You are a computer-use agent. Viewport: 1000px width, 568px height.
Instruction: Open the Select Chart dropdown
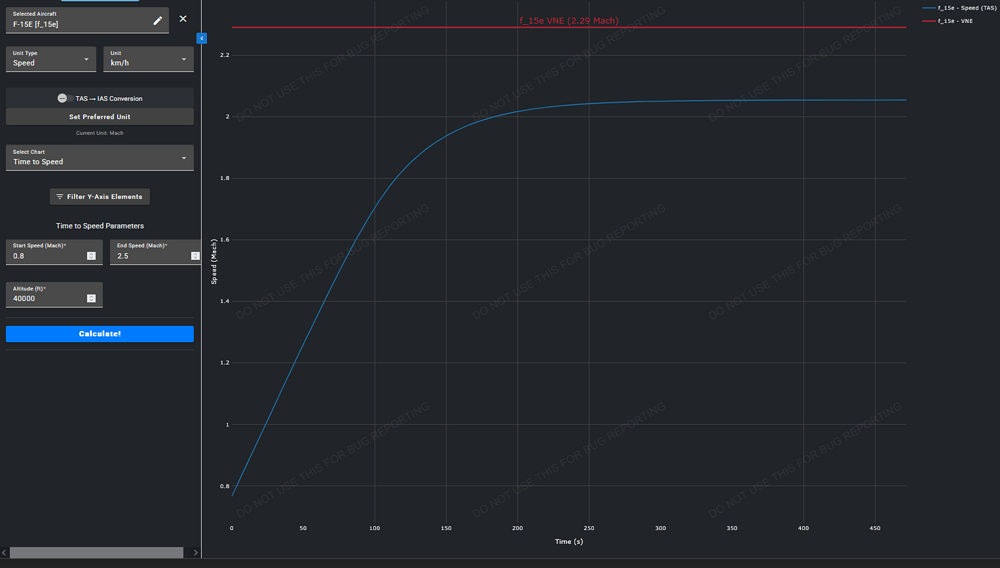point(99,157)
